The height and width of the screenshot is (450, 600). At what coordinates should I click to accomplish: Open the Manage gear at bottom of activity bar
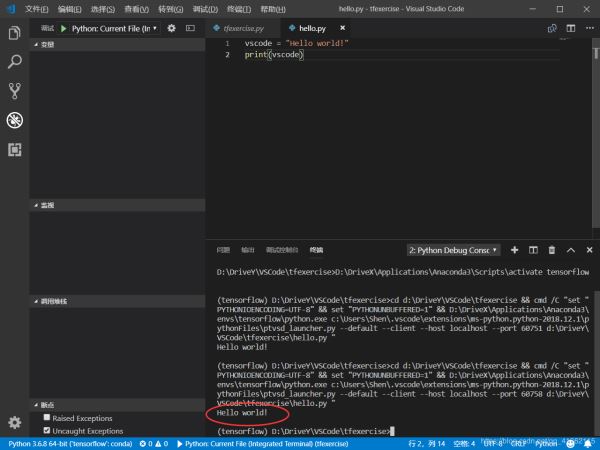pos(15,422)
